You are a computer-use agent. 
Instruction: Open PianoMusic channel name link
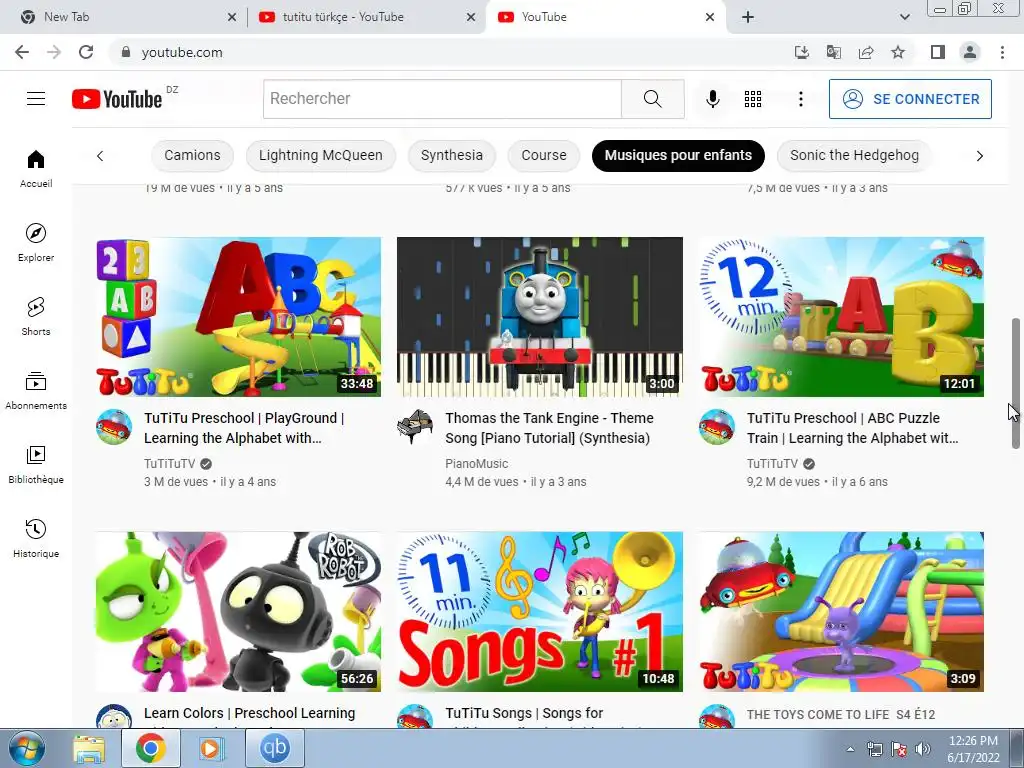pyautogui.click(x=477, y=464)
